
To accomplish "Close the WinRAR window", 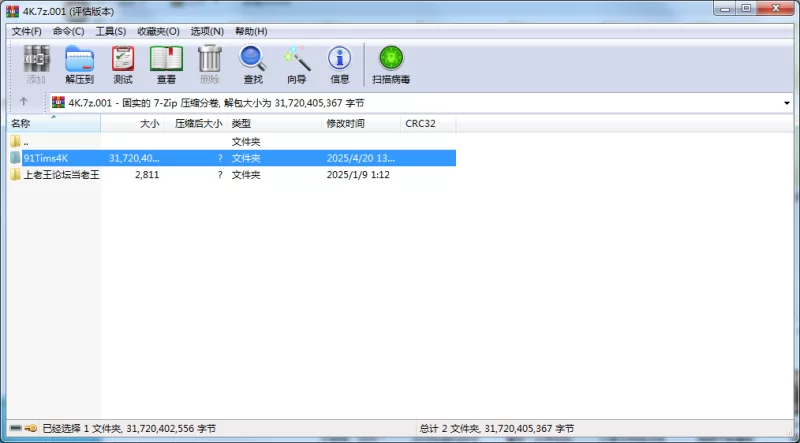I will (x=776, y=8).
